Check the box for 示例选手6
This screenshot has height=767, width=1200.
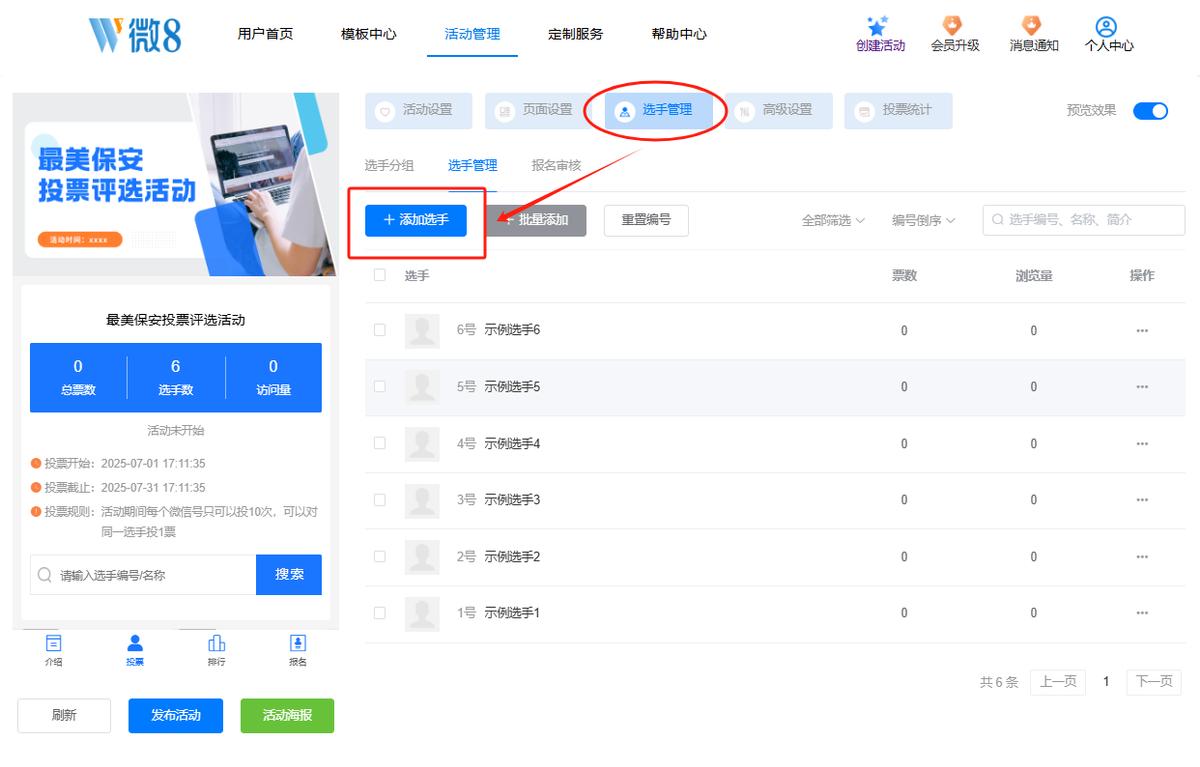click(380, 330)
